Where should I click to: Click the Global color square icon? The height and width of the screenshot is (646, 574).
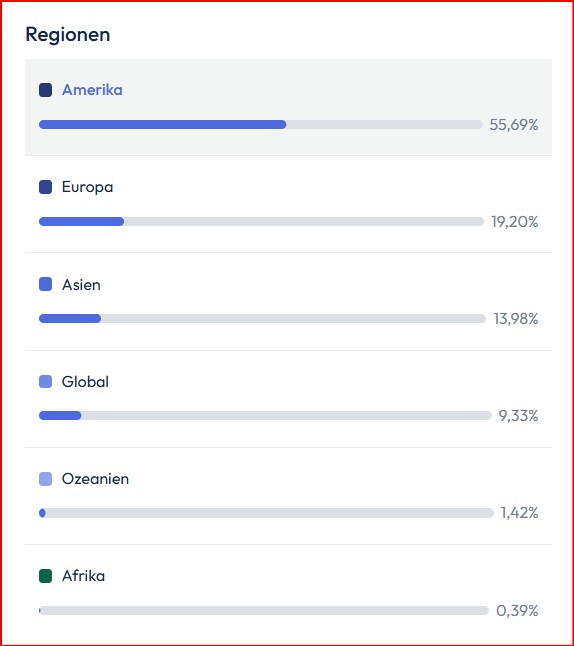(x=45, y=382)
